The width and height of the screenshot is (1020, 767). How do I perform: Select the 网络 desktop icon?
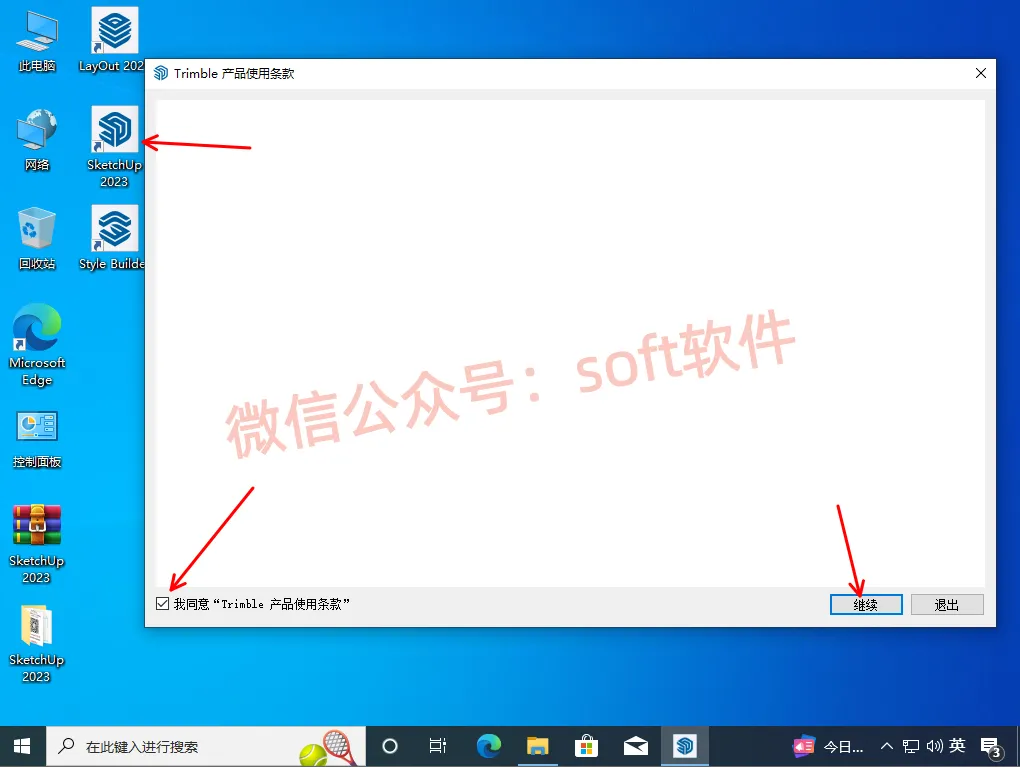coord(37,139)
